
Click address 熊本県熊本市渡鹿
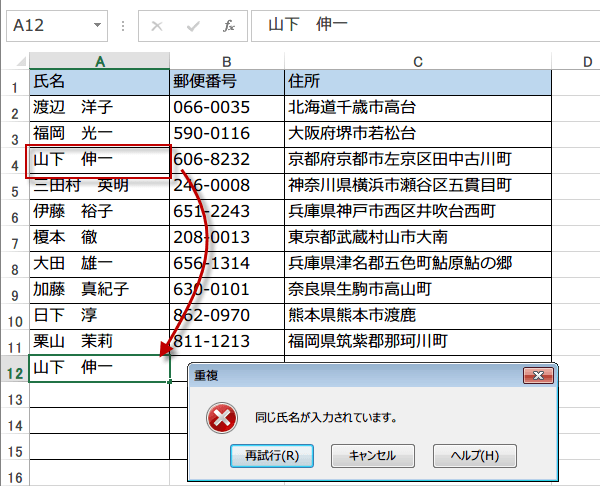tap(418, 316)
